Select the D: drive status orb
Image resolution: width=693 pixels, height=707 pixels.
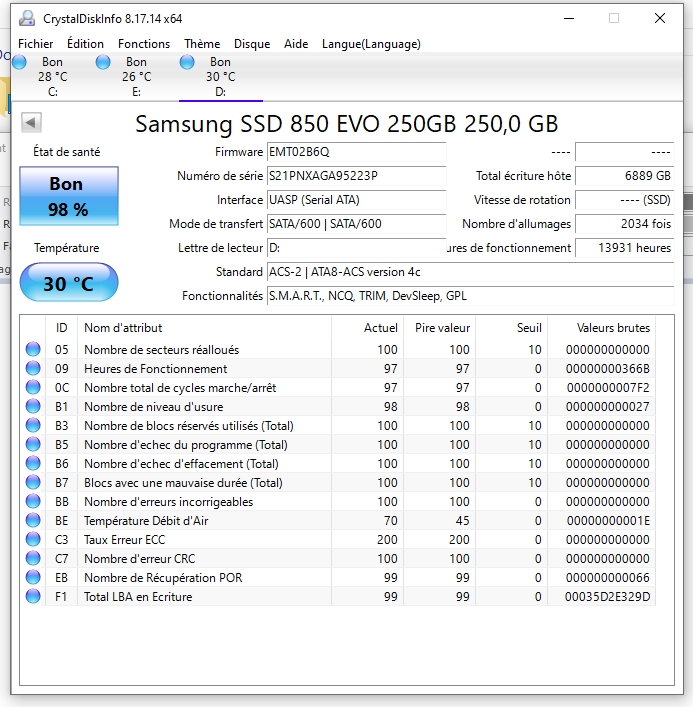pos(187,62)
